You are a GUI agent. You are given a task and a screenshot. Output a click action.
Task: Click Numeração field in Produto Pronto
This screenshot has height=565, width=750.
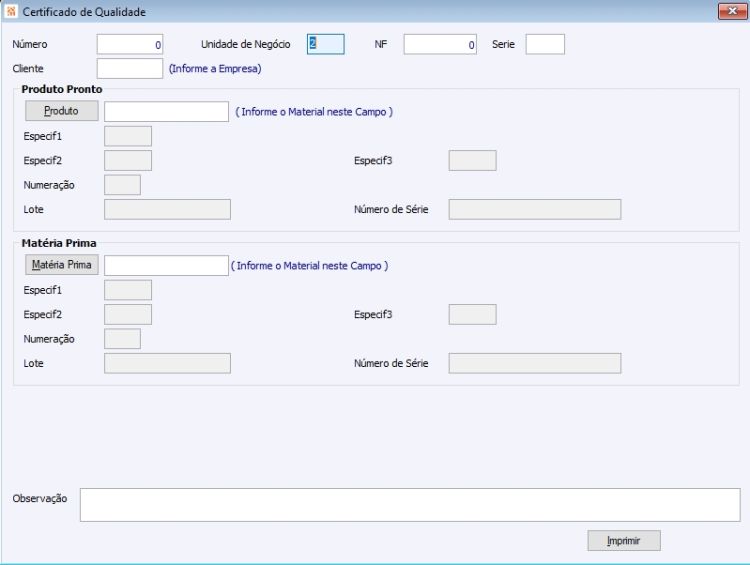(x=122, y=185)
